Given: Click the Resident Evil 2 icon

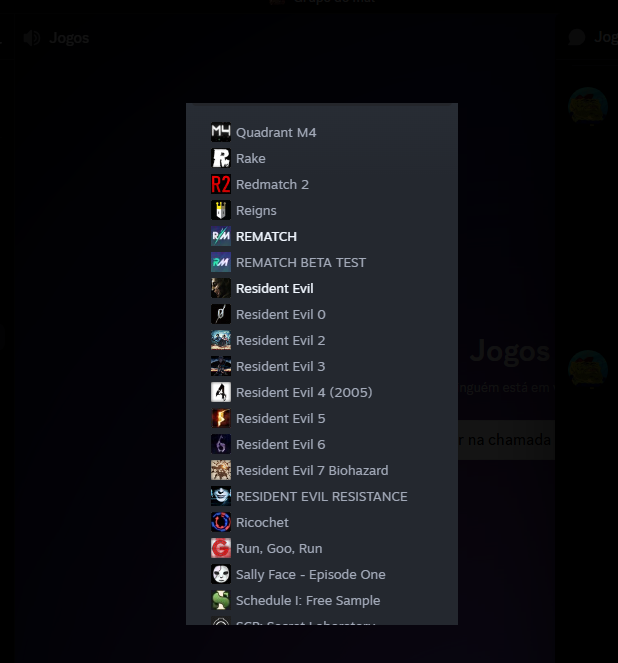Looking at the screenshot, I should pyautogui.click(x=221, y=340).
